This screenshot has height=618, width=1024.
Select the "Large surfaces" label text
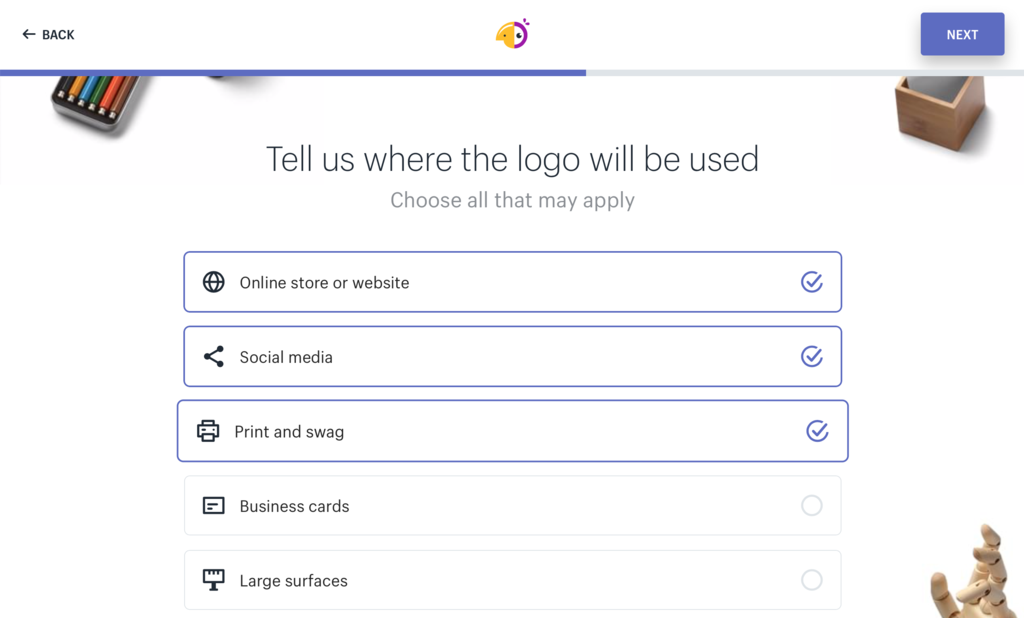tap(293, 581)
